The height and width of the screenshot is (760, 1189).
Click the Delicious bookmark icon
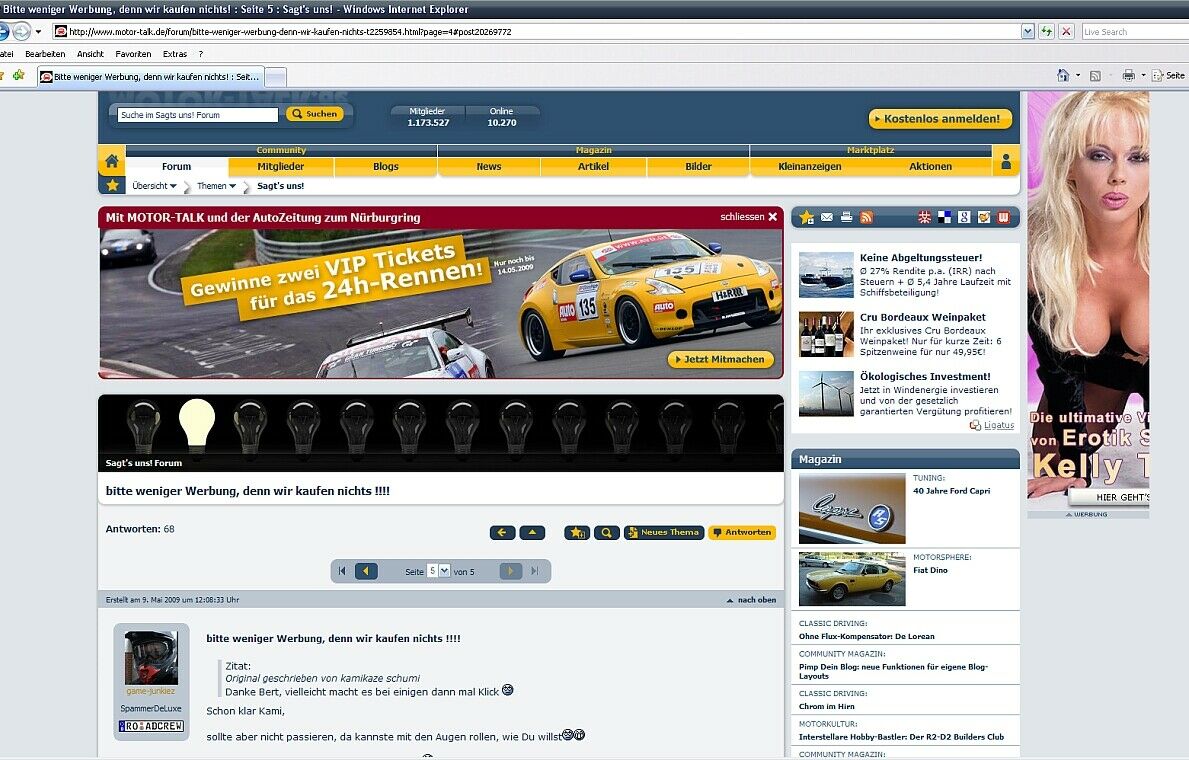pyautogui.click(x=944, y=218)
